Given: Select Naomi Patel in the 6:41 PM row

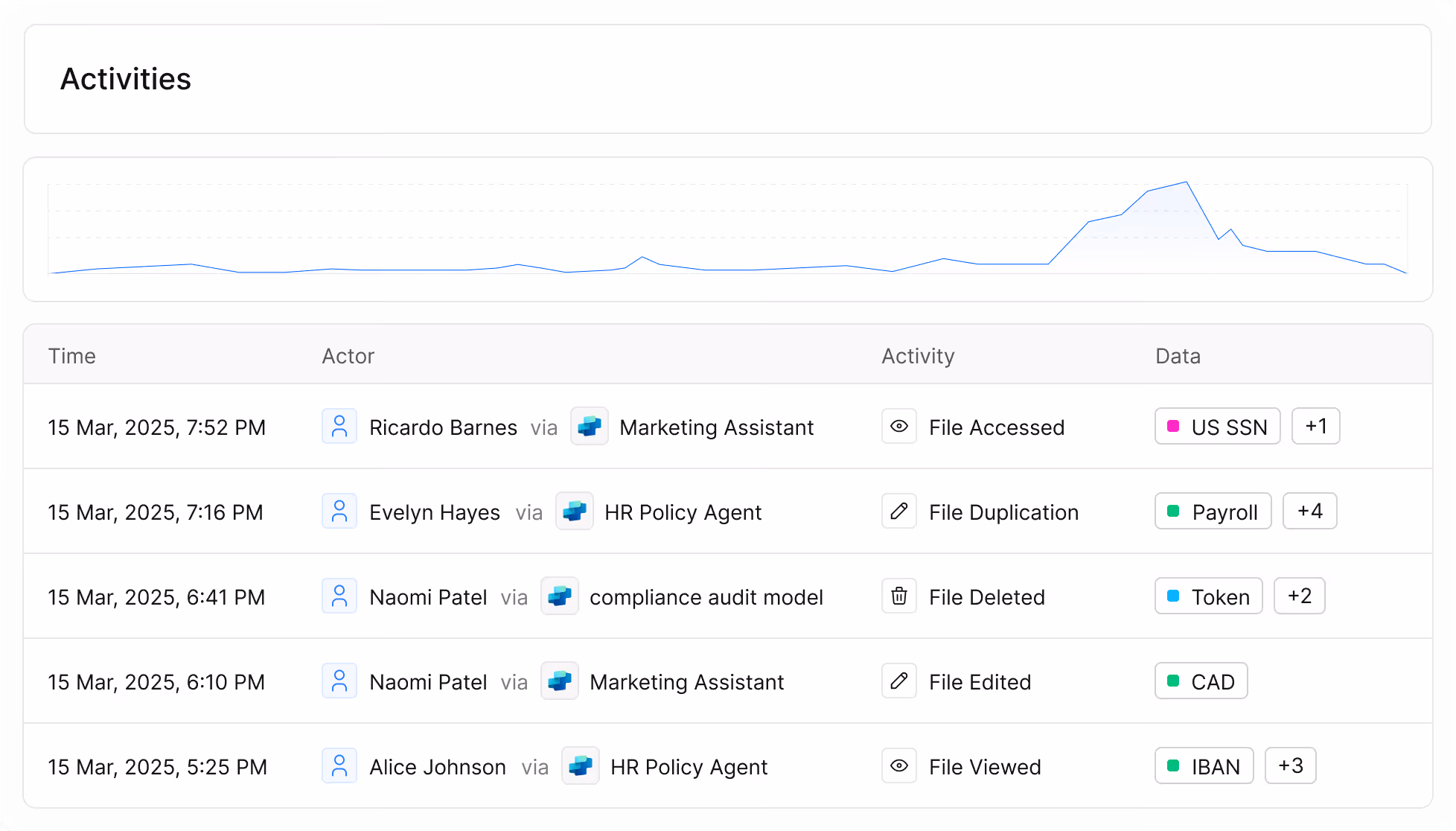Looking at the screenshot, I should (428, 597).
